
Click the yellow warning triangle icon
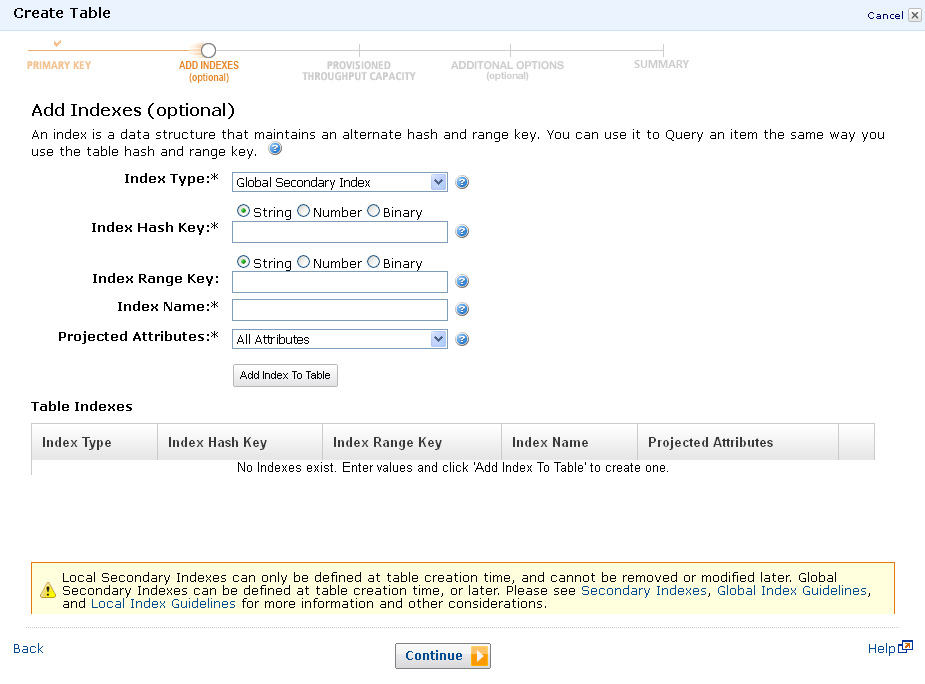tap(48, 590)
